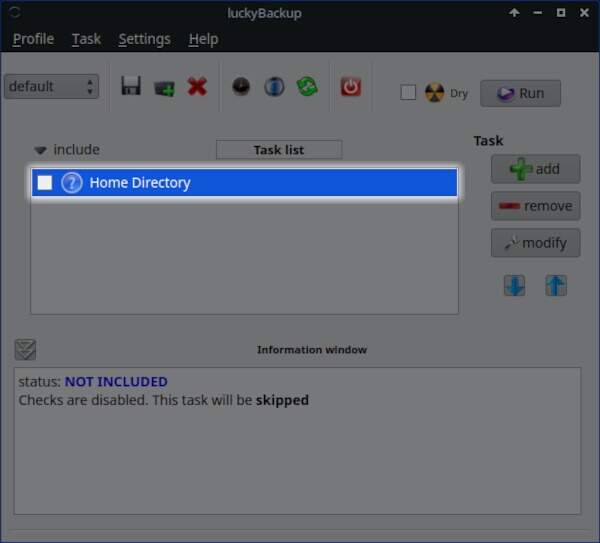
Task: Click the remove task button
Action: pos(536,206)
